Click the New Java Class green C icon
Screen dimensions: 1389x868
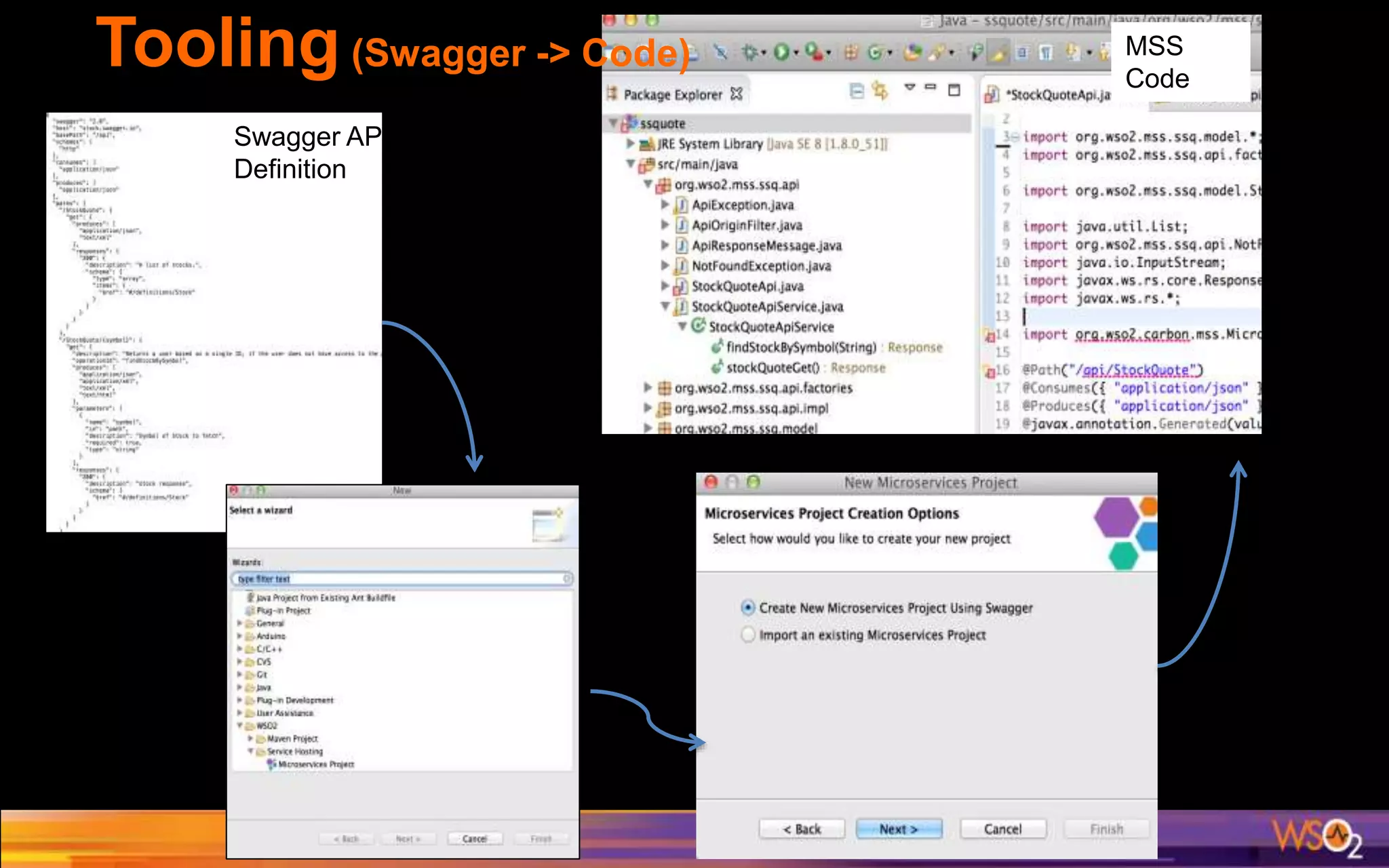click(875, 52)
